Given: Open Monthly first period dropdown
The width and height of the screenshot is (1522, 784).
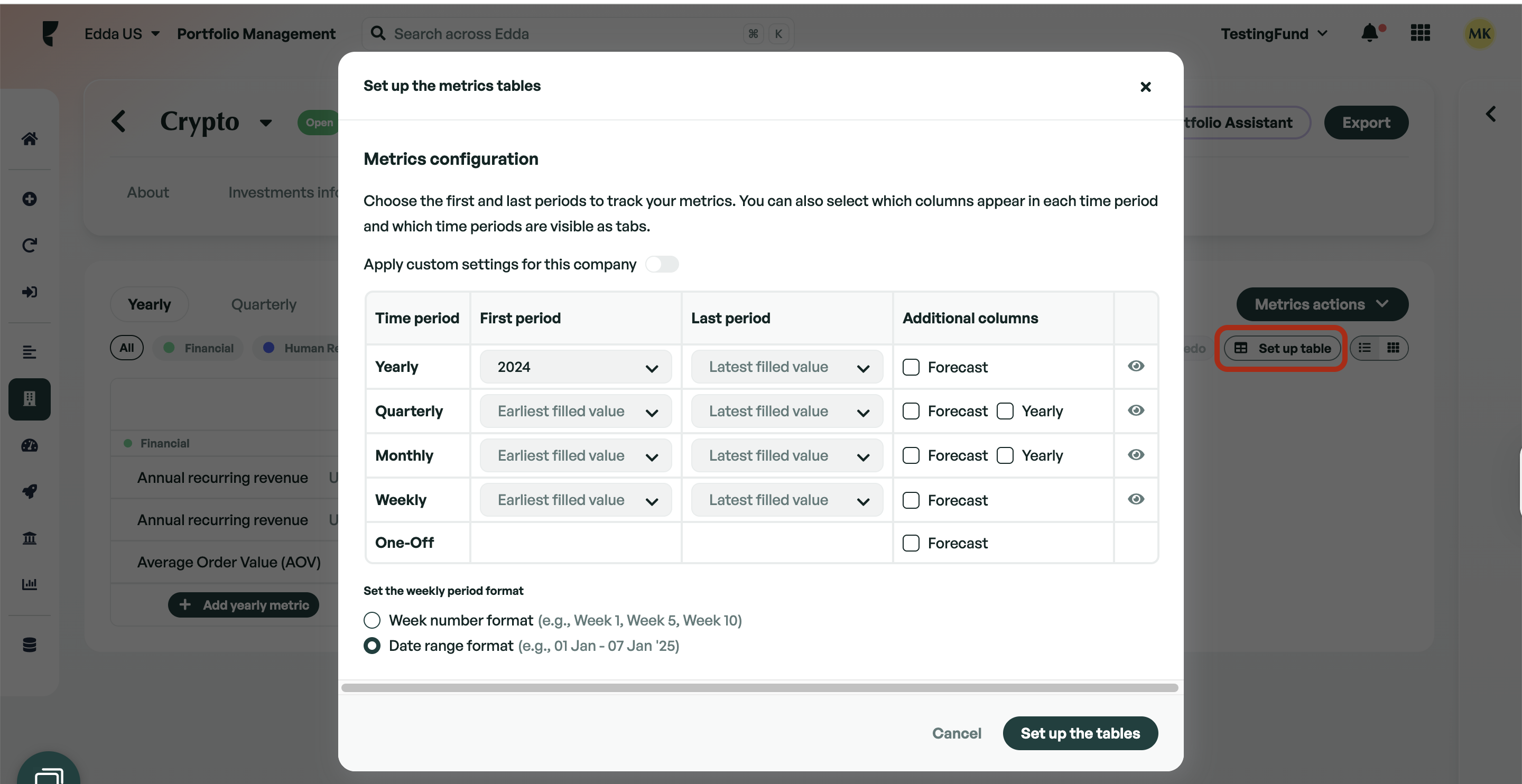Looking at the screenshot, I should (576, 455).
